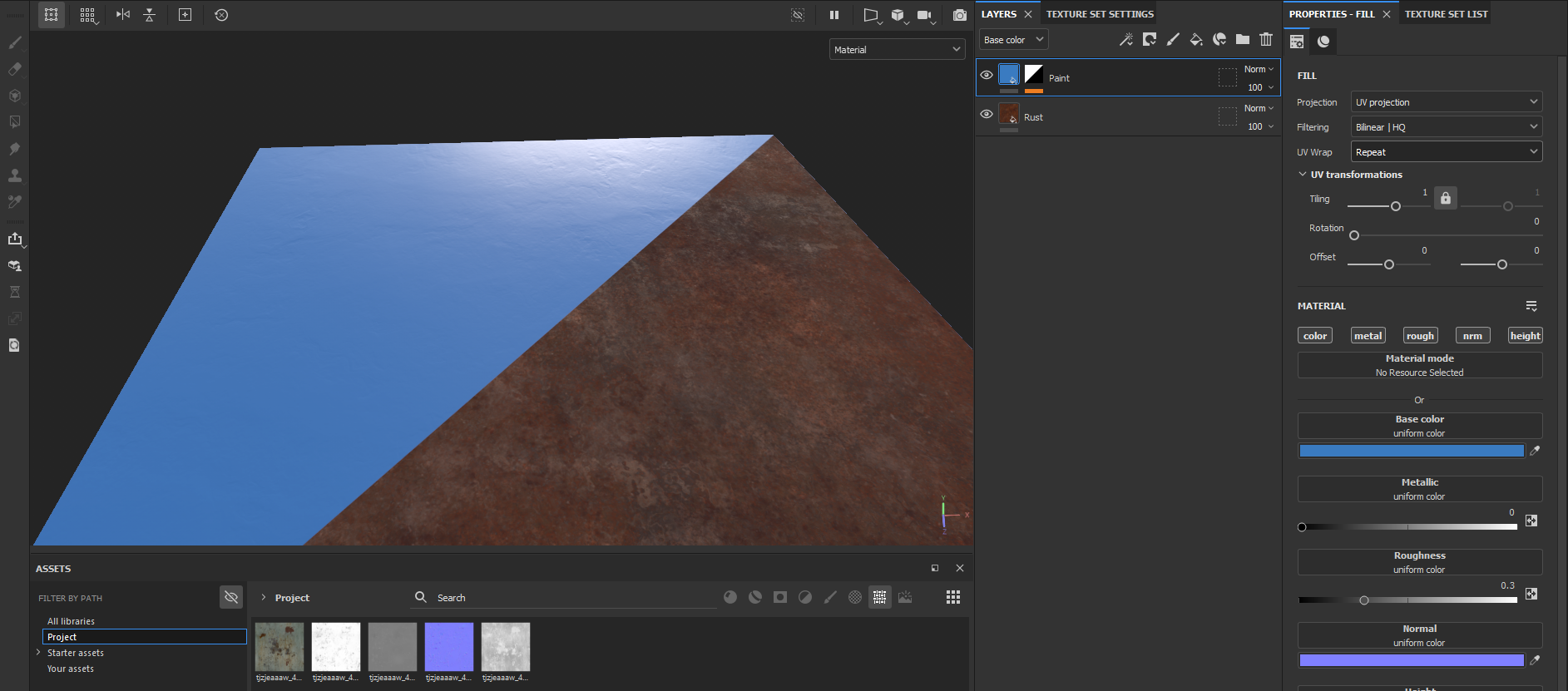Open the Texture Set List tab
Screen dimensions: 1568x691
tap(1446, 14)
